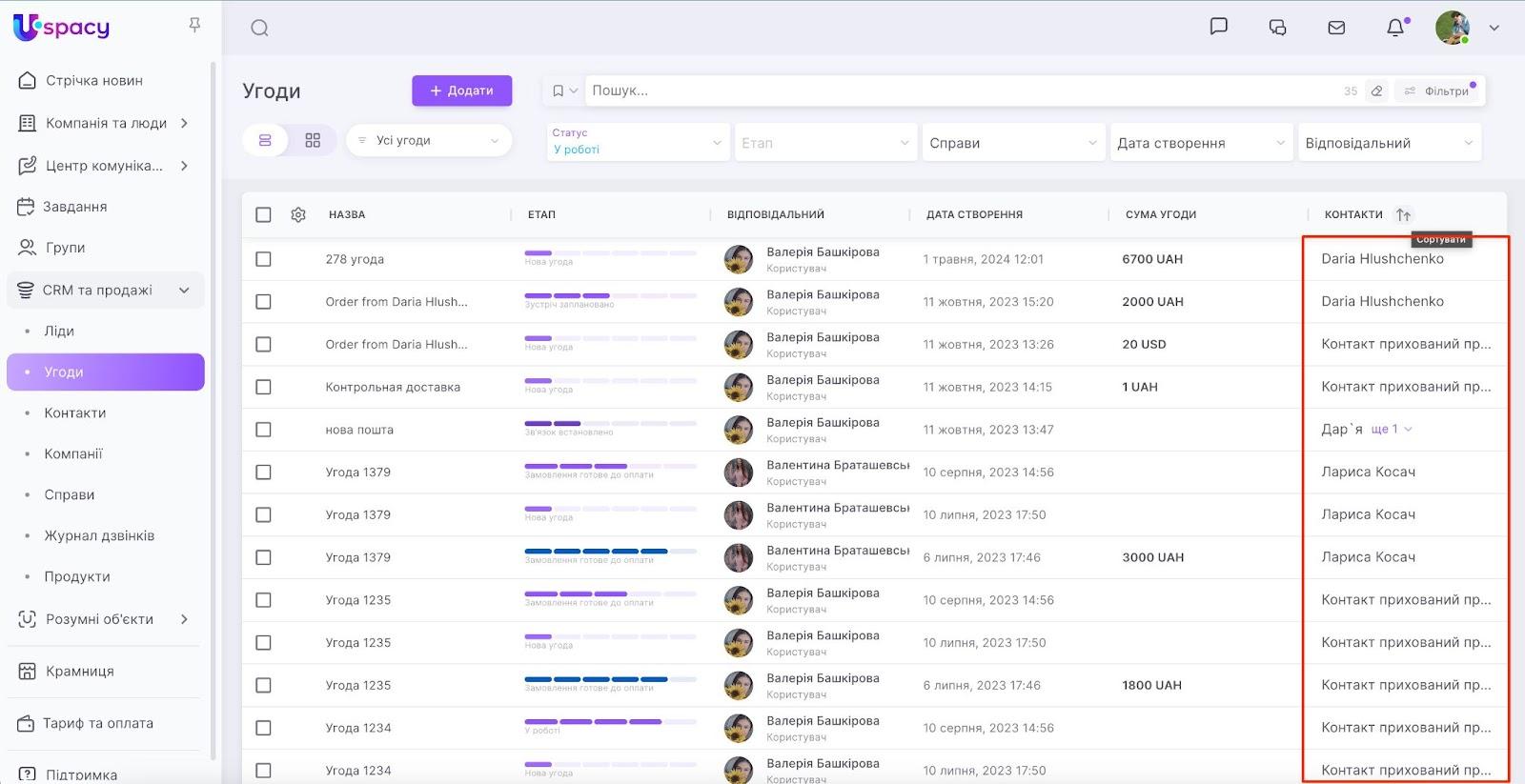Open the Фільтри button
Screen dimensions: 1525x784
[x=1437, y=91]
